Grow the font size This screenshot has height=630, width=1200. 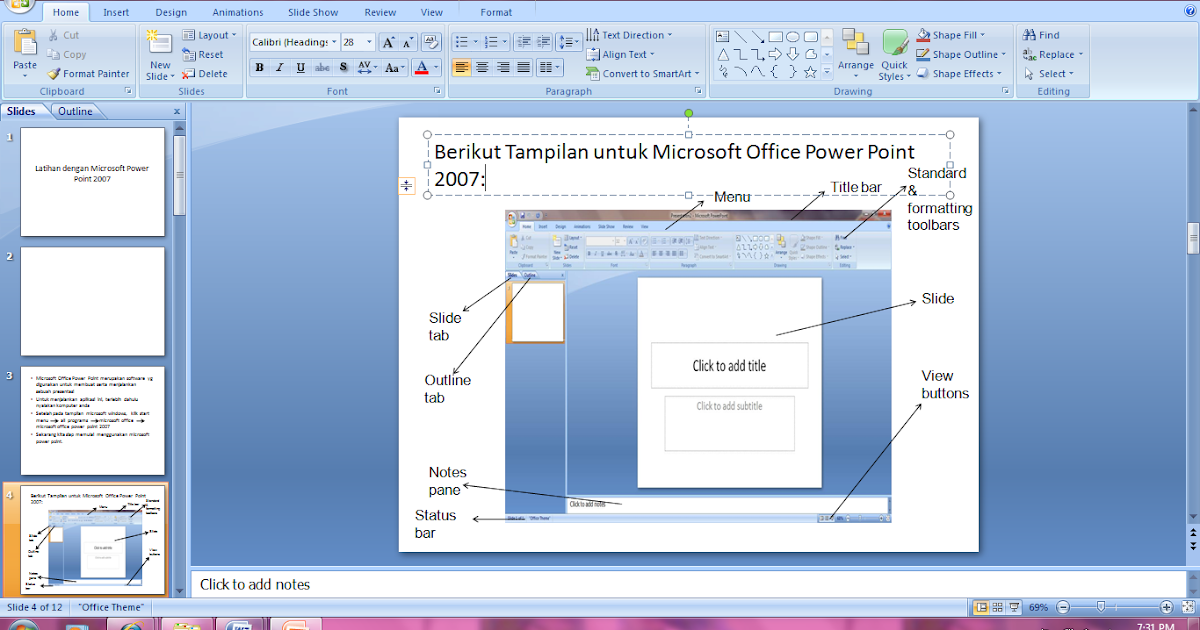pyautogui.click(x=389, y=42)
